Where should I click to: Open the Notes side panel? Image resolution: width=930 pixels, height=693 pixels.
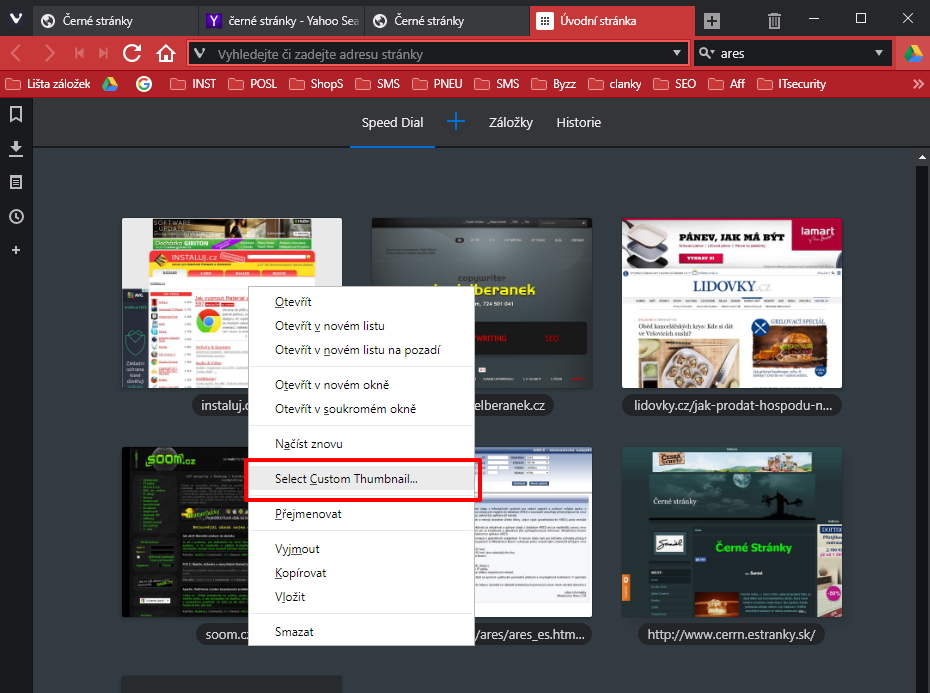[x=16, y=182]
